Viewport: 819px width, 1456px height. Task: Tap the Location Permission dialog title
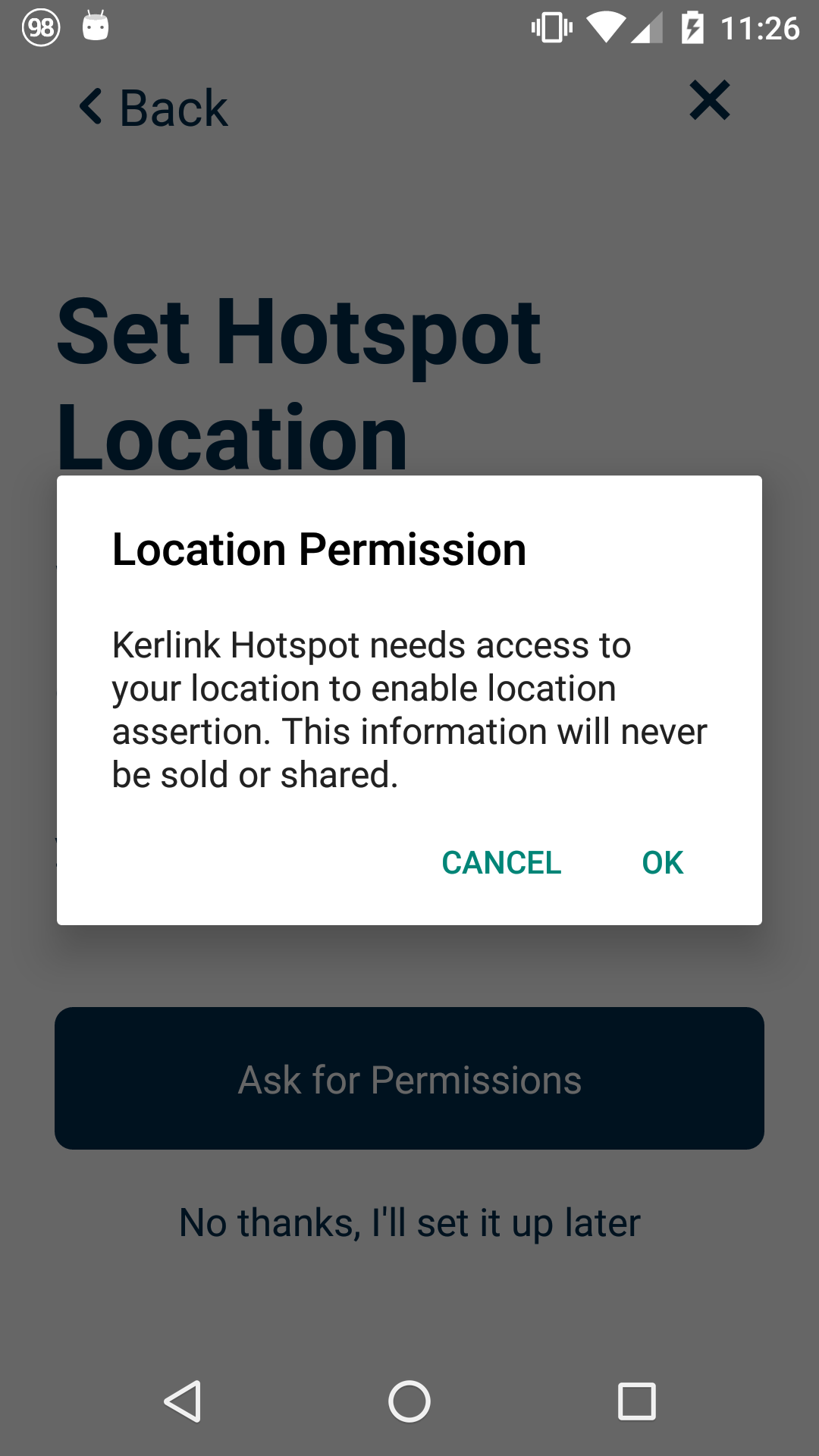(x=319, y=549)
